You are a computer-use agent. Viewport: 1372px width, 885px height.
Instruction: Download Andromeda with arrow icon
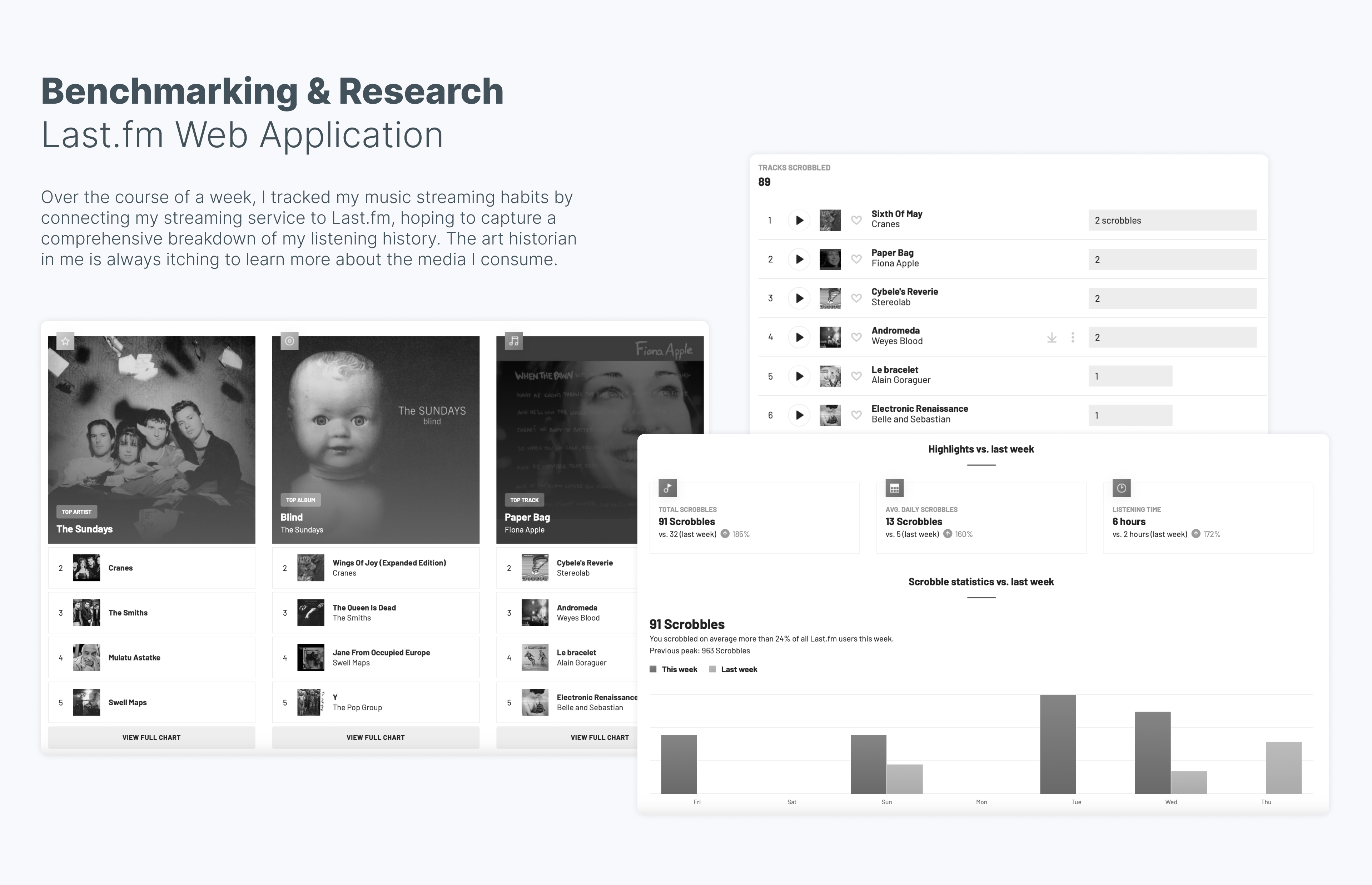[1052, 337]
